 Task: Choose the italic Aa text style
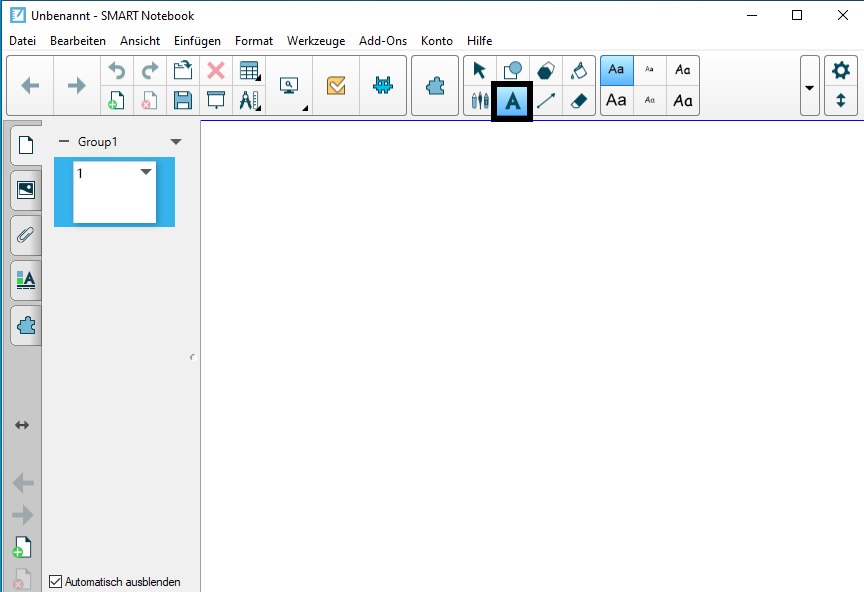pyautogui.click(x=683, y=70)
